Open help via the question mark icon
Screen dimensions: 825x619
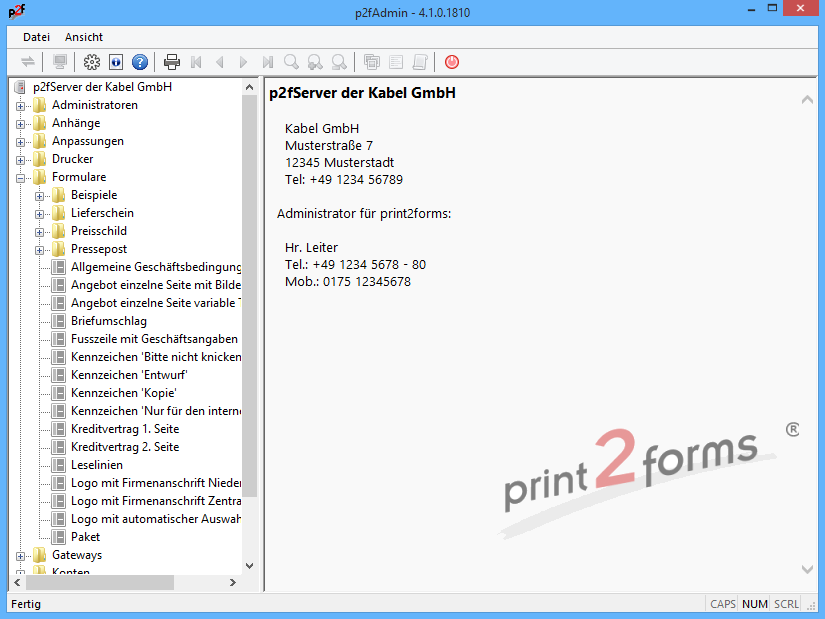click(140, 62)
